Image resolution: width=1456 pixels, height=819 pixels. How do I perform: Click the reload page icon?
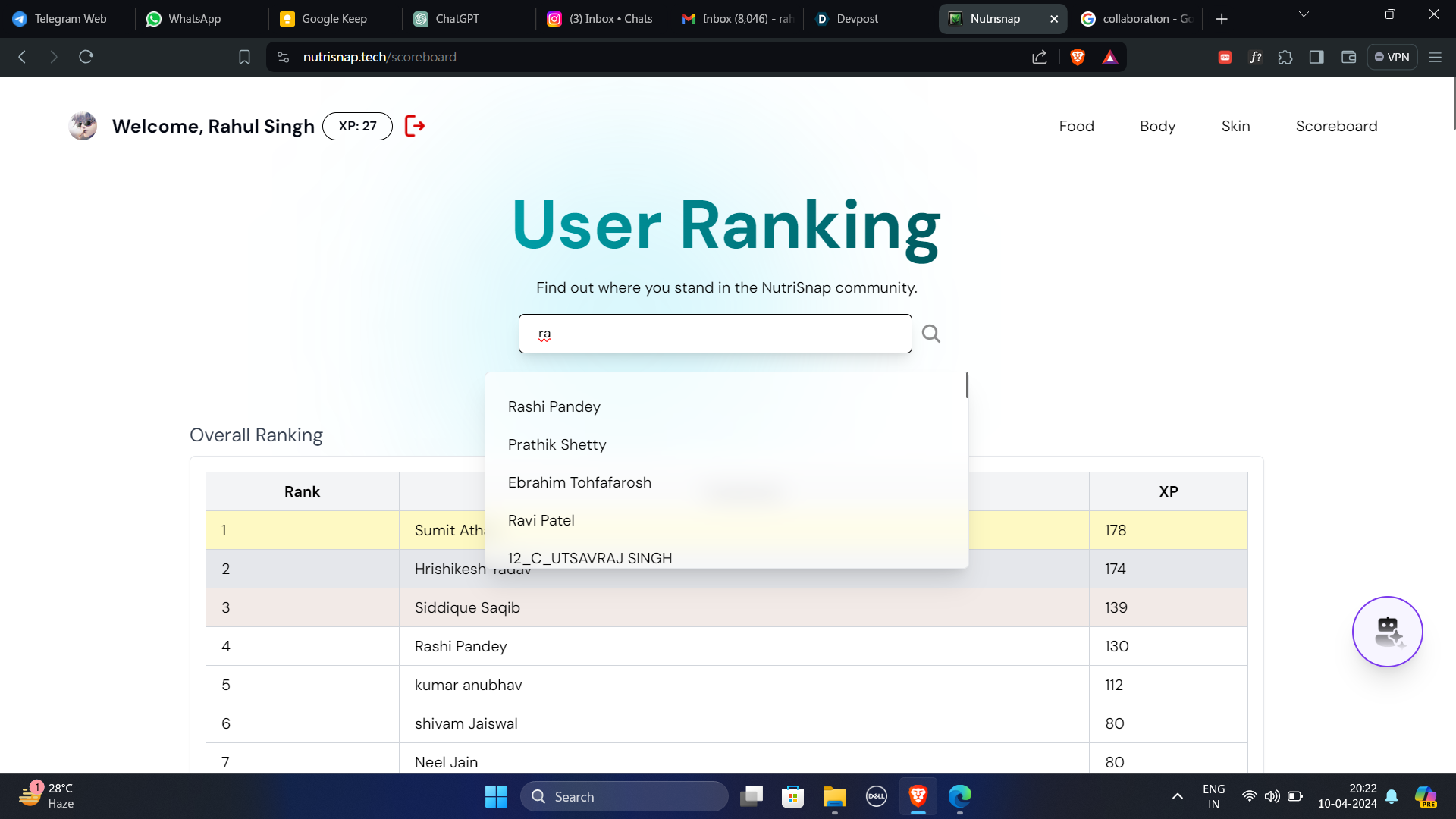(86, 57)
